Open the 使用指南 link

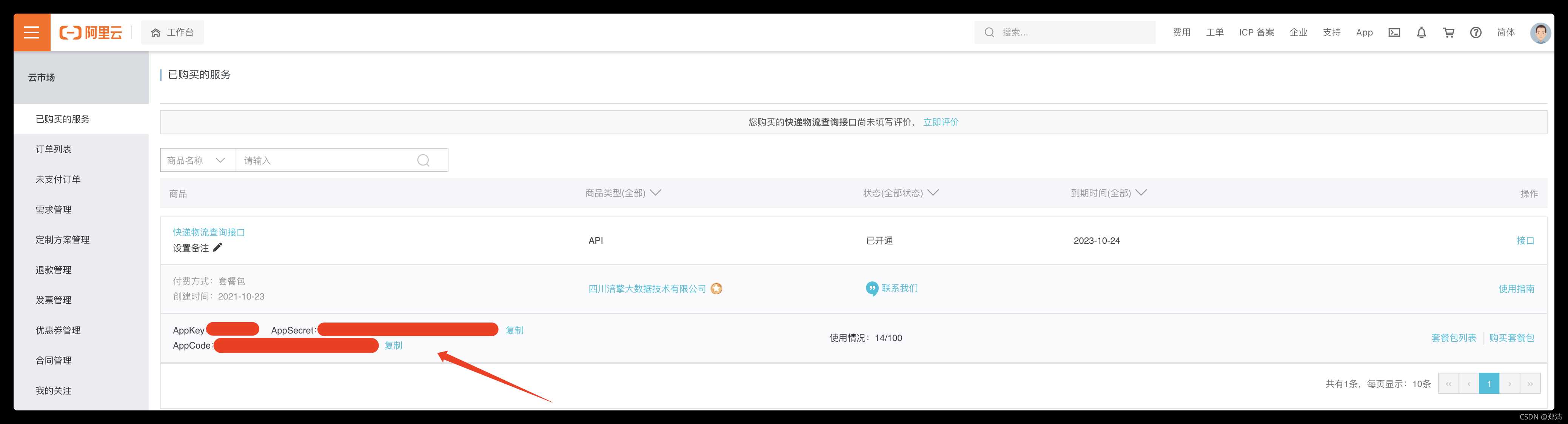[1516, 289]
